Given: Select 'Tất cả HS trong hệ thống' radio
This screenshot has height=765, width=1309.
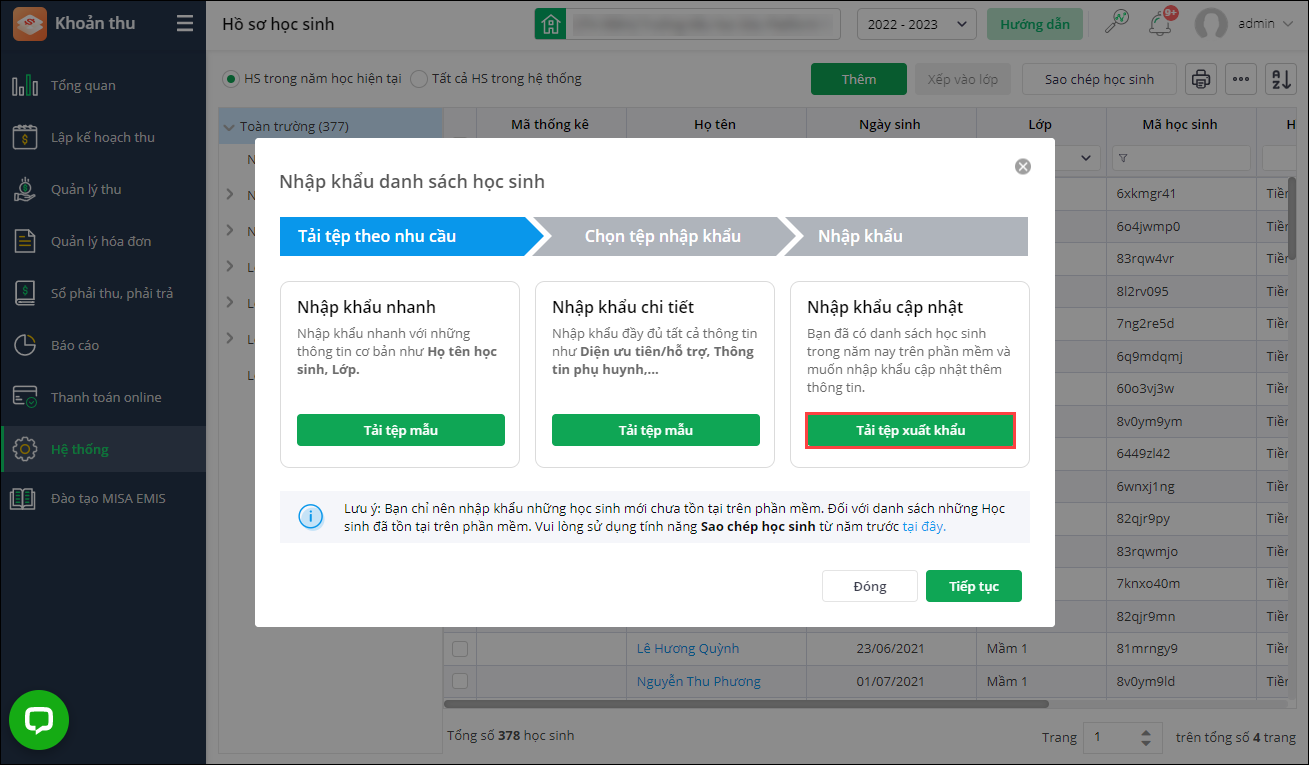Looking at the screenshot, I should coord(419,79).
